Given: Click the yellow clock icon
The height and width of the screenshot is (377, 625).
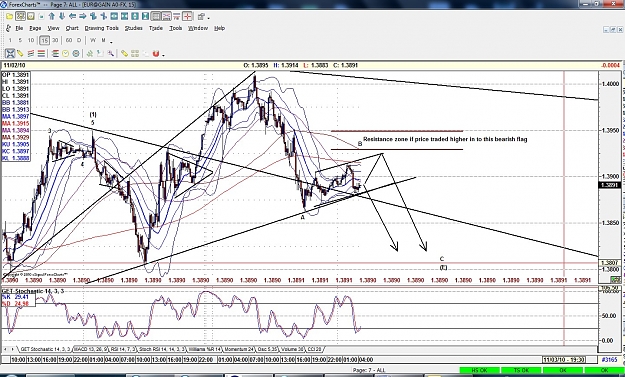Looking at the screenshot, I should pos(65,53).
